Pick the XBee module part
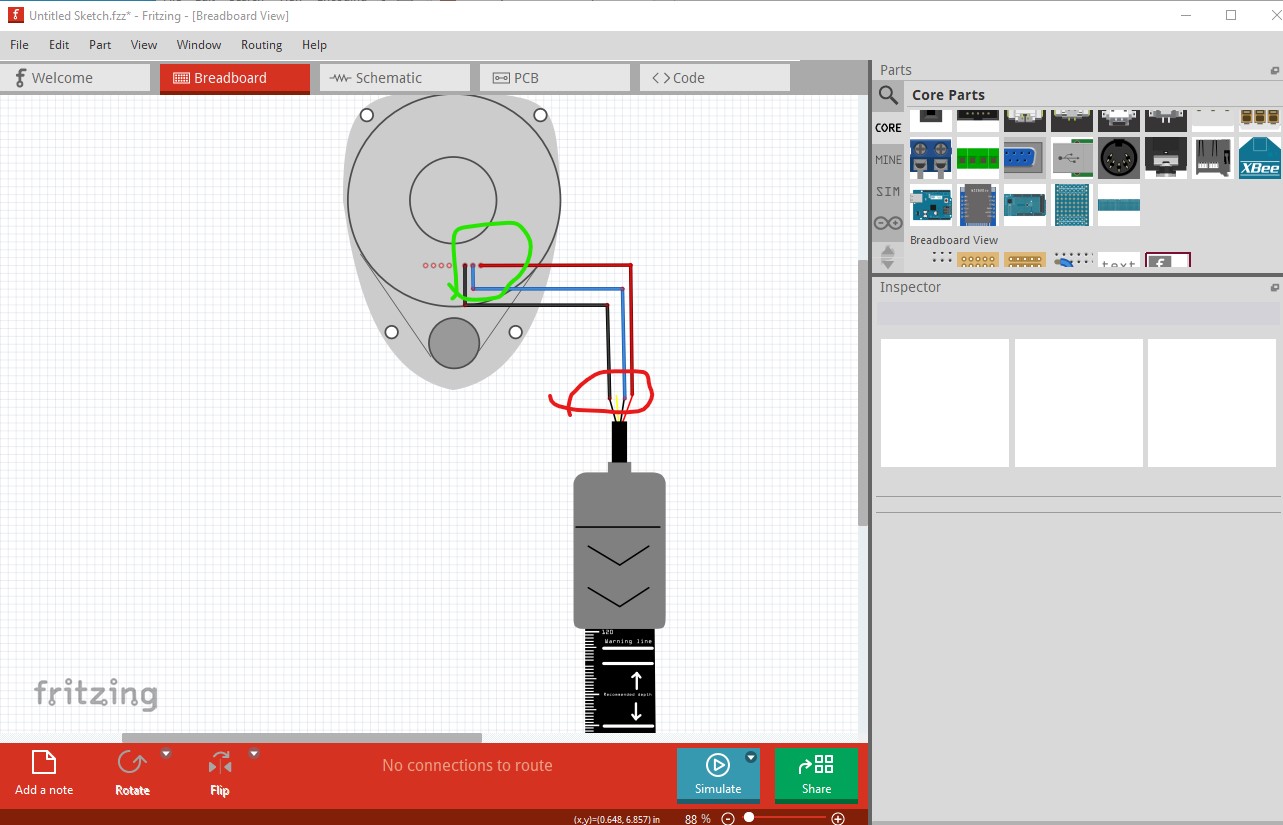 point(1260,158)
